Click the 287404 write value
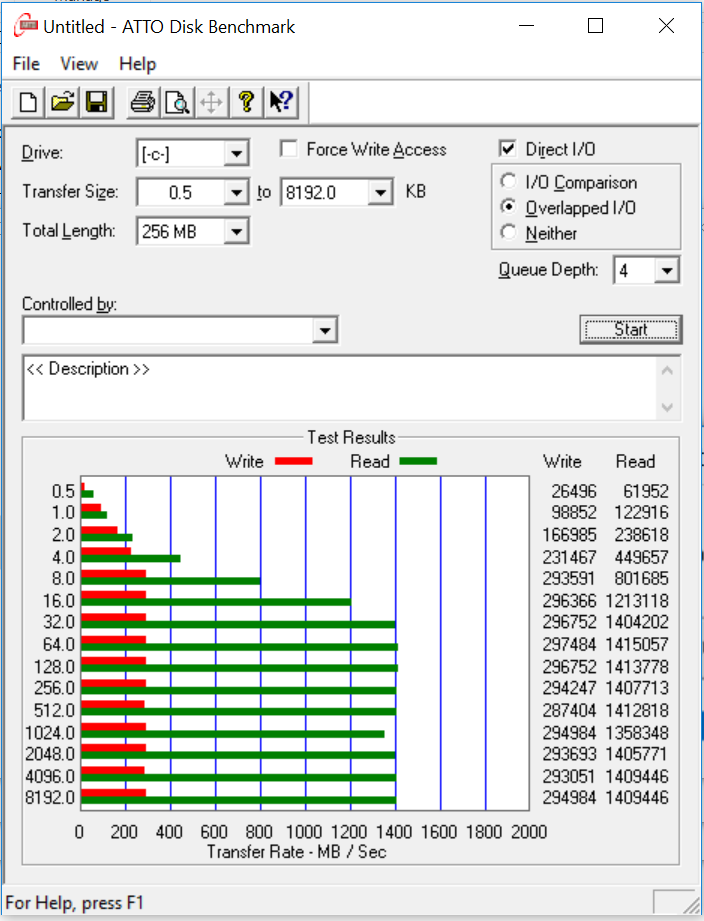 tap(569, 711)
